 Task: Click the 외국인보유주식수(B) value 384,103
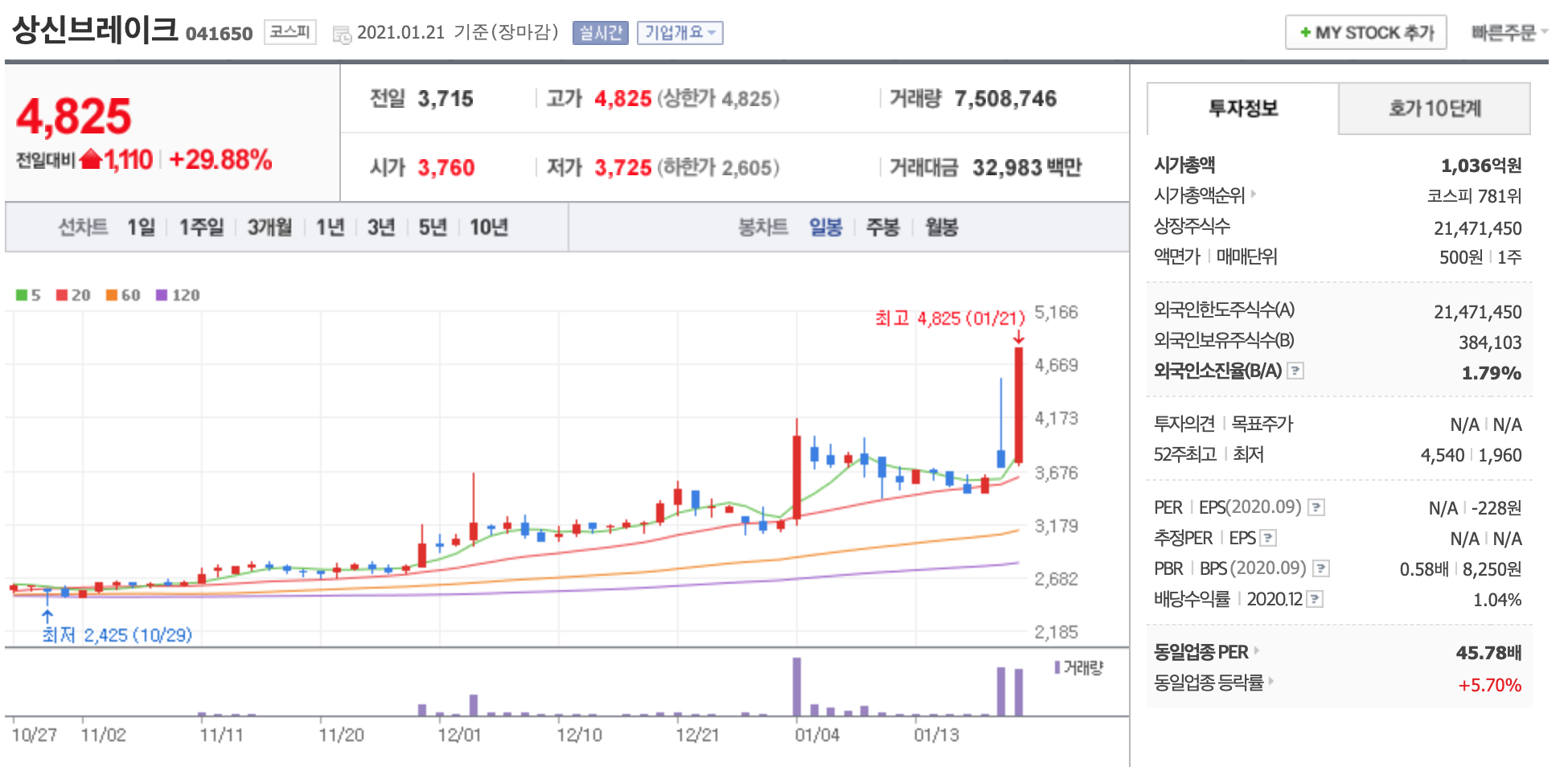[1490, 342]
